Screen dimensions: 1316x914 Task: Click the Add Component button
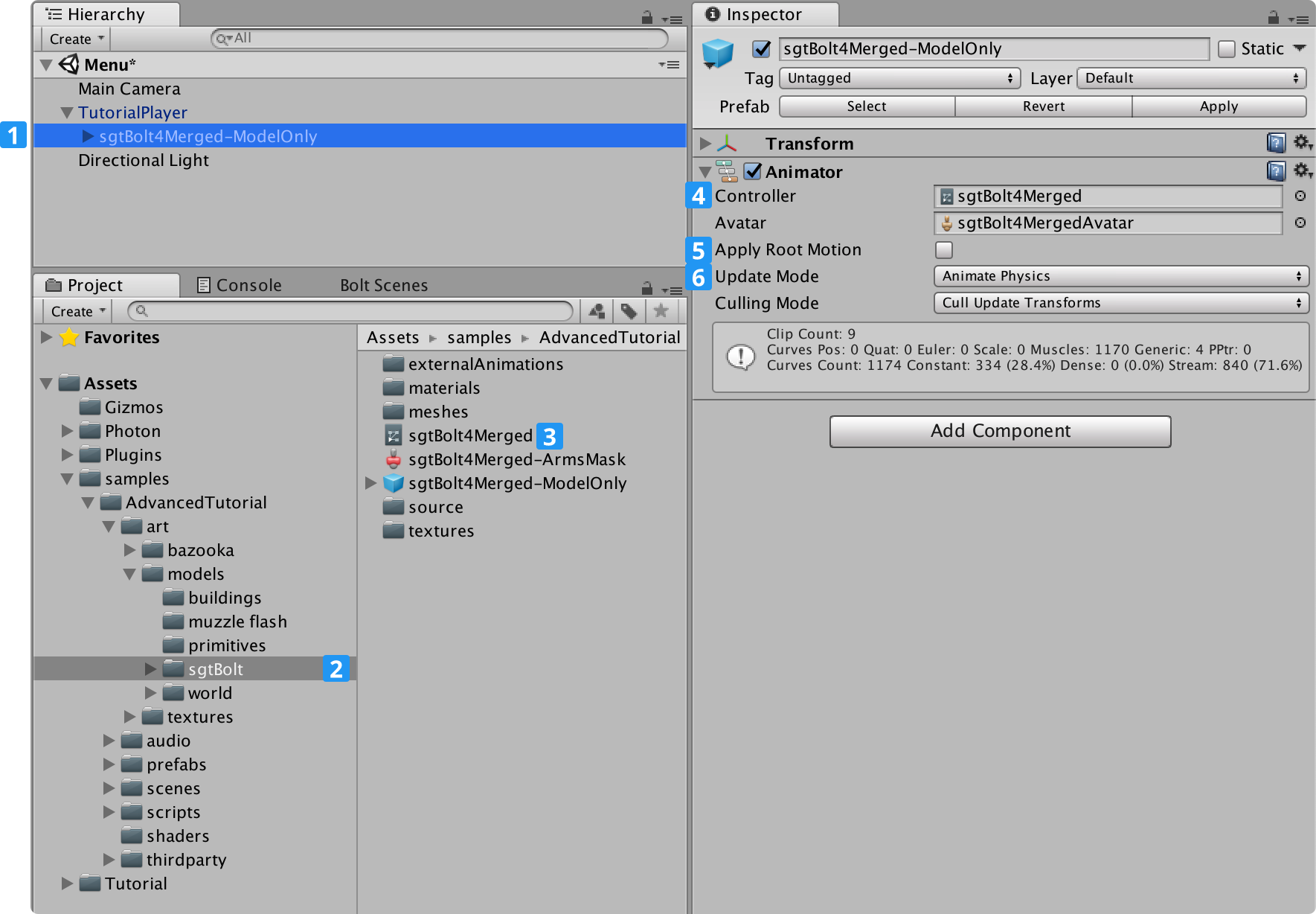click(1001, 431)
